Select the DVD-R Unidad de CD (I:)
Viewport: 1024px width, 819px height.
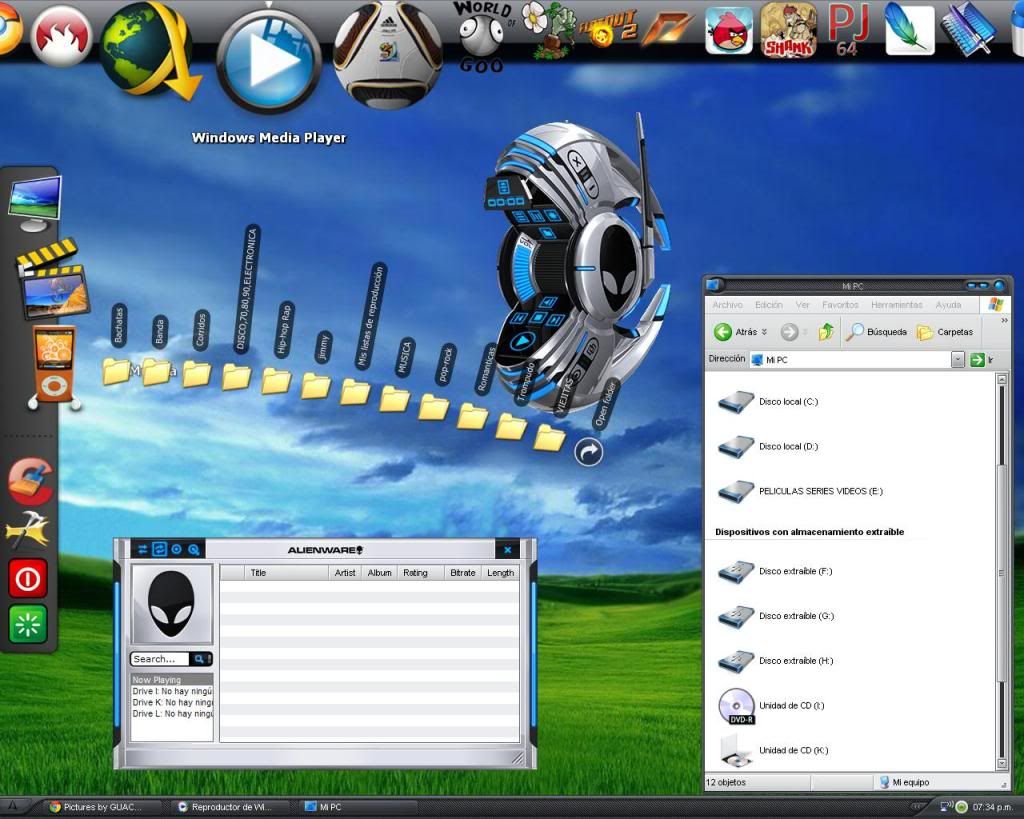click(771, 706)
